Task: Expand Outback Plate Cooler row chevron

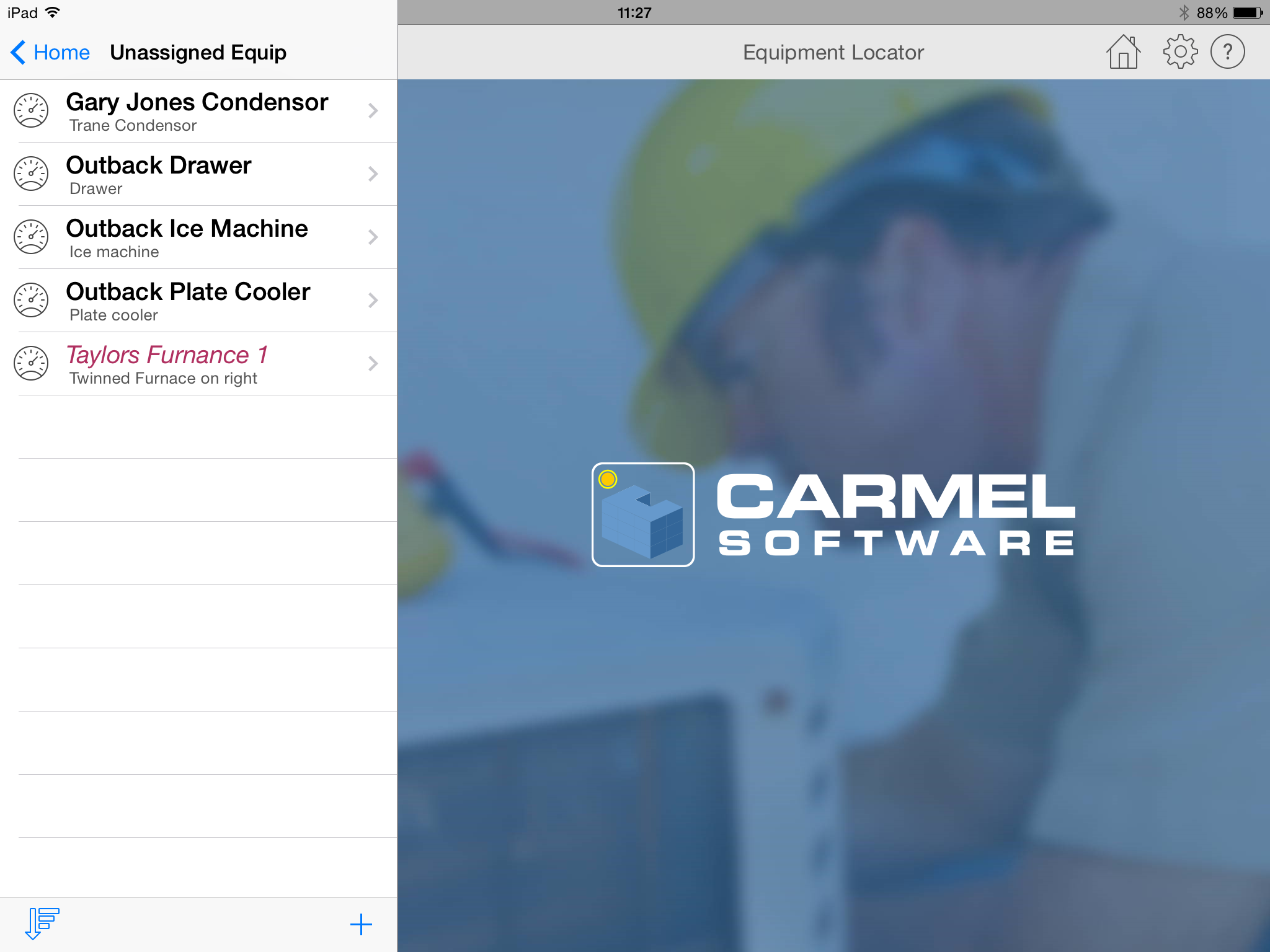Action: click(x=373, y=301)
